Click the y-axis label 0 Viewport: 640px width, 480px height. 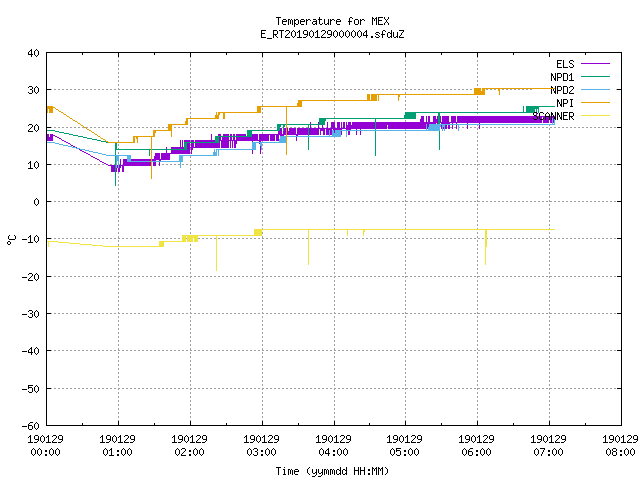pyautogui.click(x=36, y=202)
